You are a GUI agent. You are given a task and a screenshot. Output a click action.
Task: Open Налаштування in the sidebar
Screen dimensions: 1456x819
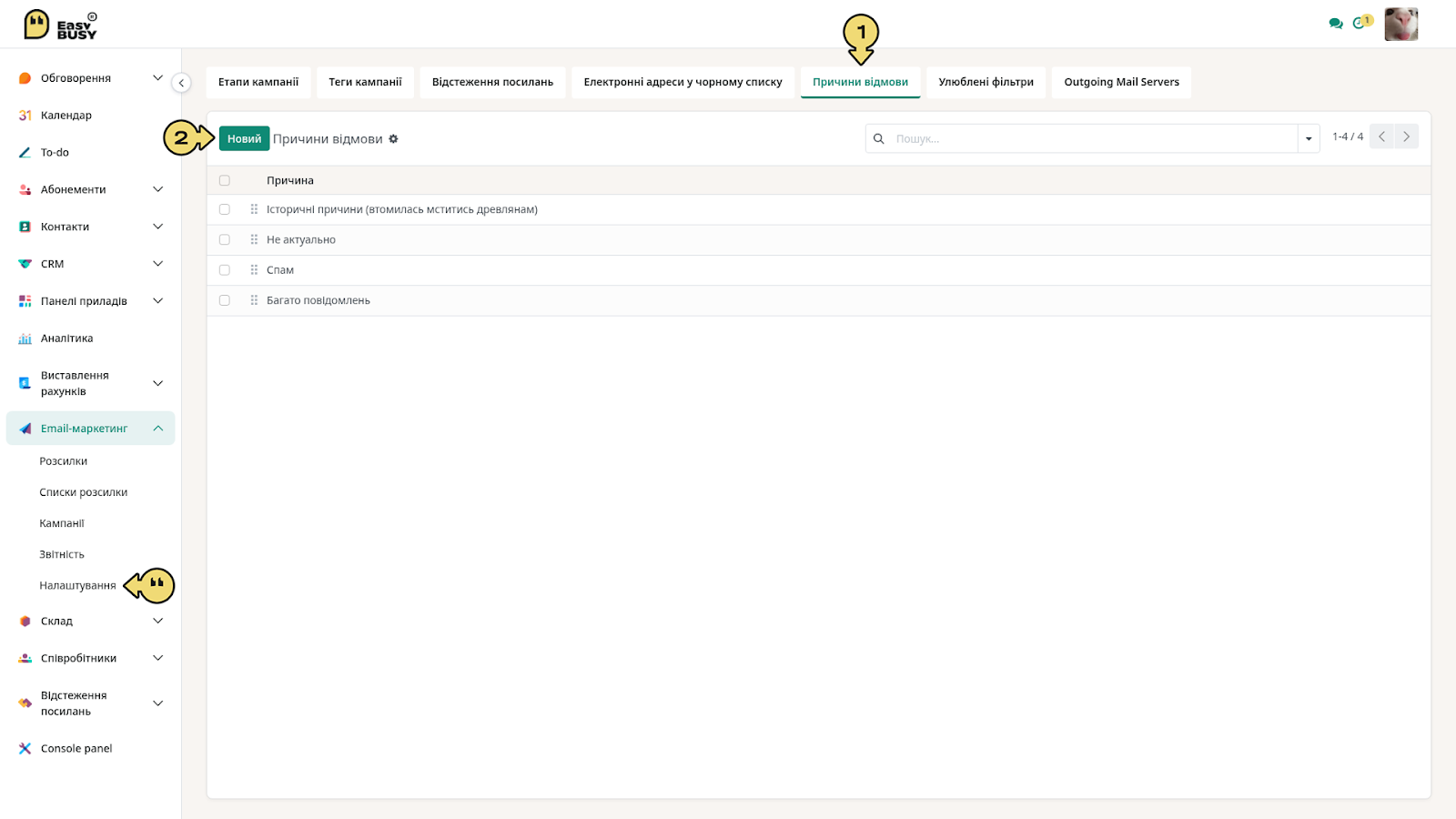[x=77, y=585]
